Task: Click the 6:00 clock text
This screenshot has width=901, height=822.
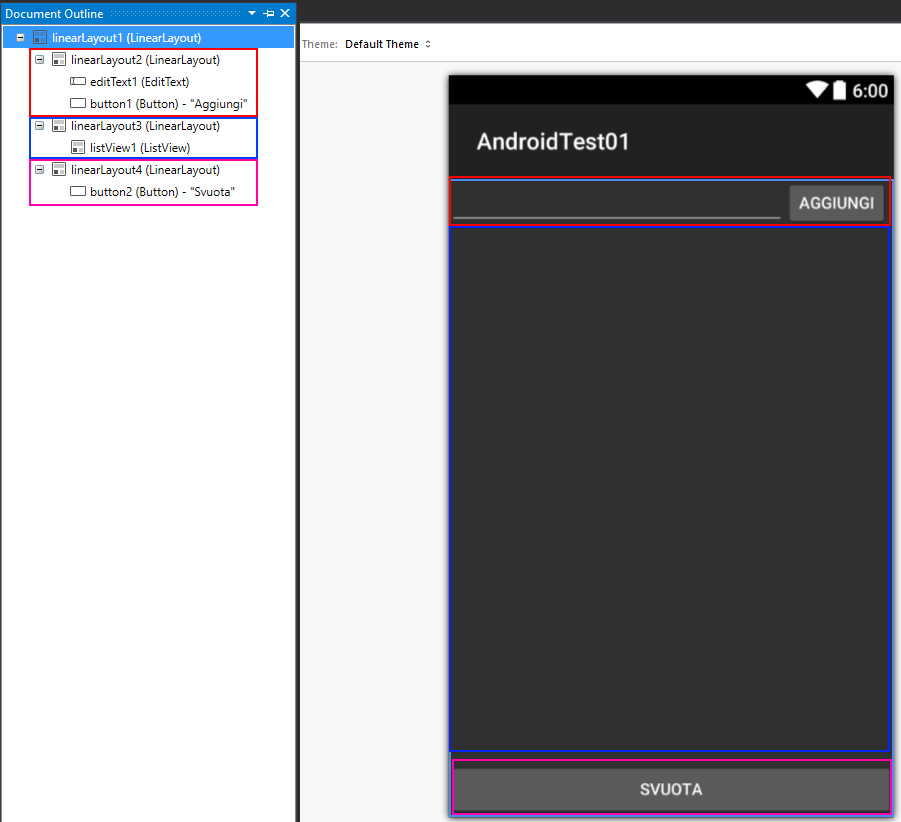Action: [870, 91]
